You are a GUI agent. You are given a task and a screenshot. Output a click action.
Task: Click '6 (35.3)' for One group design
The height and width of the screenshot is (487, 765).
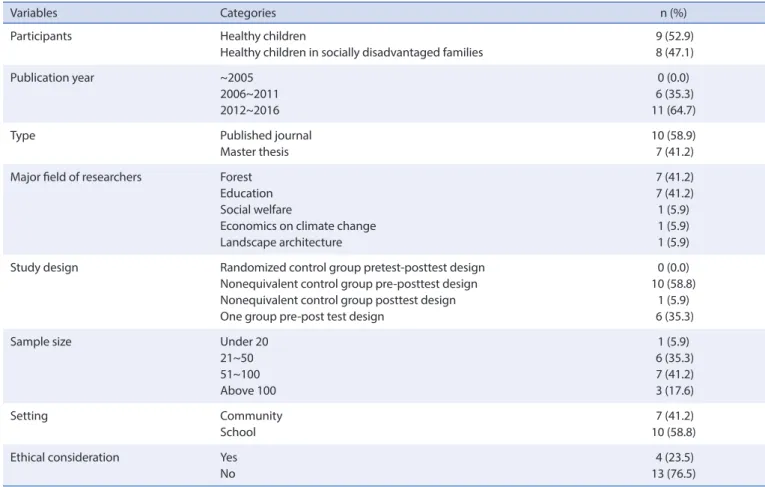[x=674, y=317]
